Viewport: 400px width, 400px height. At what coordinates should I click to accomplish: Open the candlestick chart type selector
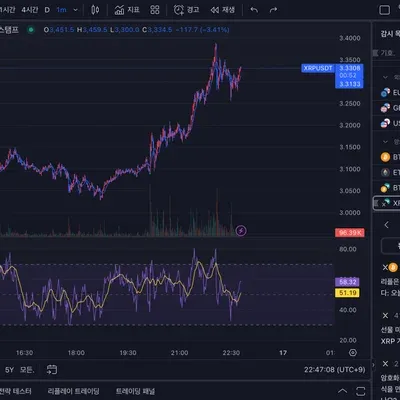pyautogui.click(x=95, y=10)
